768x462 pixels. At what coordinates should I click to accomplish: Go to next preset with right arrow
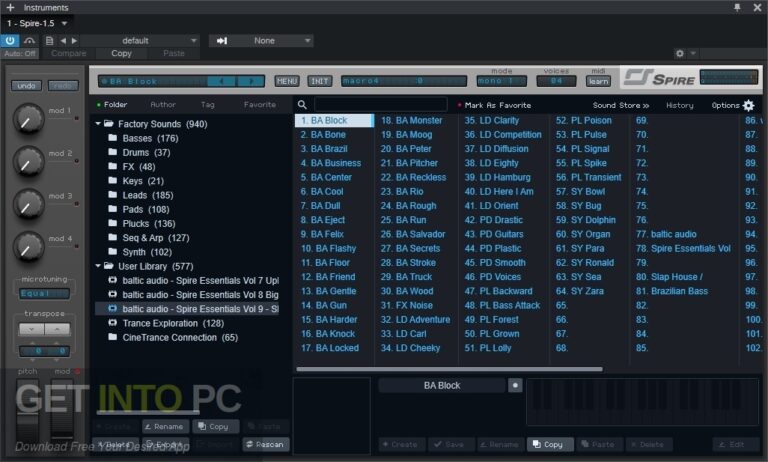point(74,41)
